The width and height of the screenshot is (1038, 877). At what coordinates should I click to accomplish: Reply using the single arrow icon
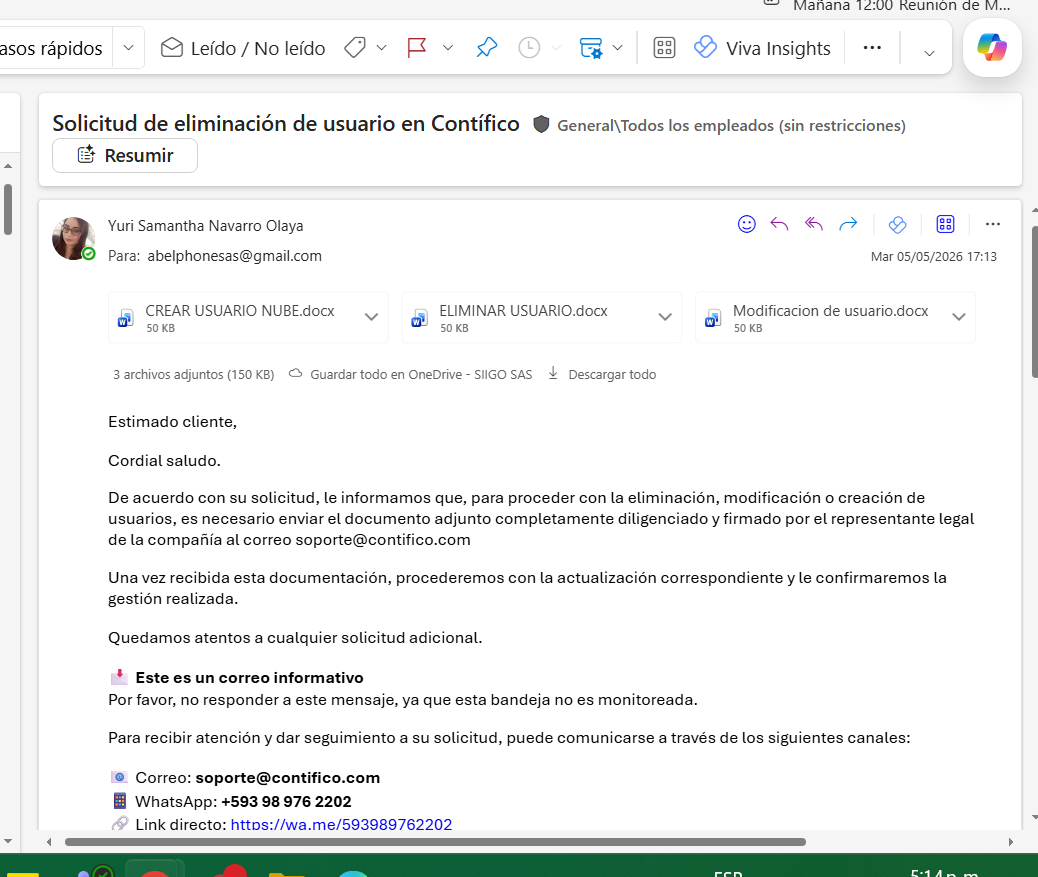click(x=779, y=224)
